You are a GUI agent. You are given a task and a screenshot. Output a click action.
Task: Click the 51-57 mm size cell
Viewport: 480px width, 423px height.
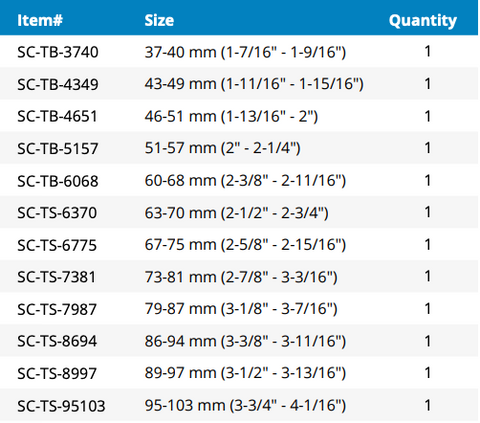pos(223,148)
